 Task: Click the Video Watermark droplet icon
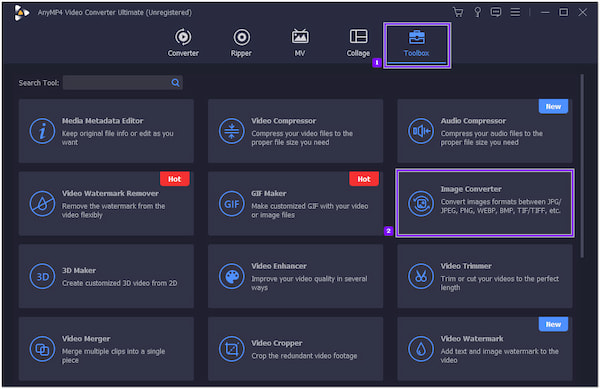[421, 349]
